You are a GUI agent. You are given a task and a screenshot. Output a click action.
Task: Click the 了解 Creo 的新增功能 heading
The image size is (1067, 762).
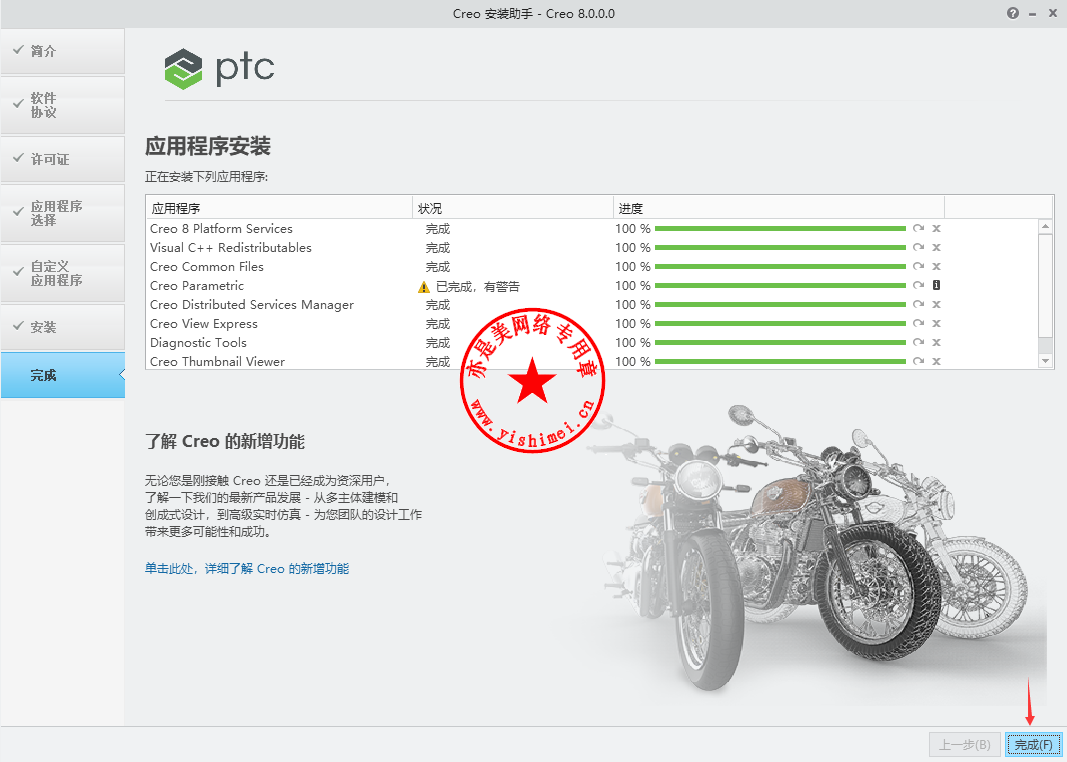click(x=225, y=442)
